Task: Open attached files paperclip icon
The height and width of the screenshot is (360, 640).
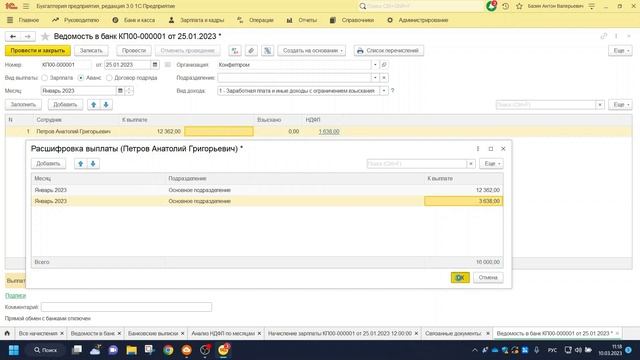Action: pyautogui.click(x=251, y=51)
